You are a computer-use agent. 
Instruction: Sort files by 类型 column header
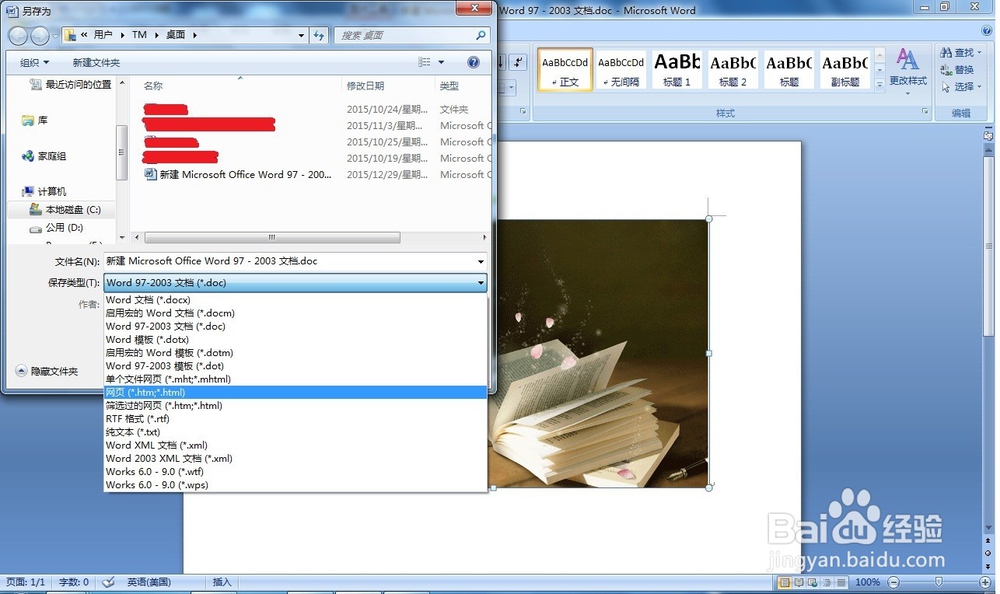coord(449,85)
